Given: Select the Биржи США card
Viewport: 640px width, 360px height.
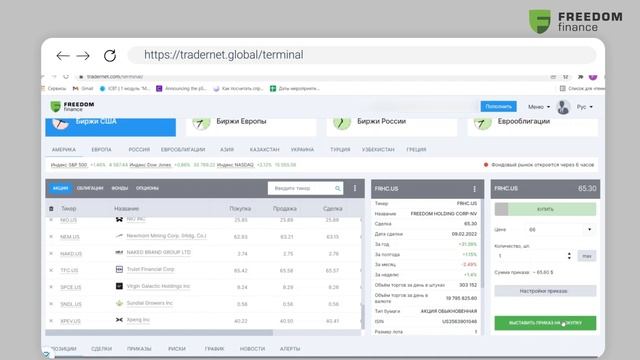Looking at the screenshot, I should 111,127.
